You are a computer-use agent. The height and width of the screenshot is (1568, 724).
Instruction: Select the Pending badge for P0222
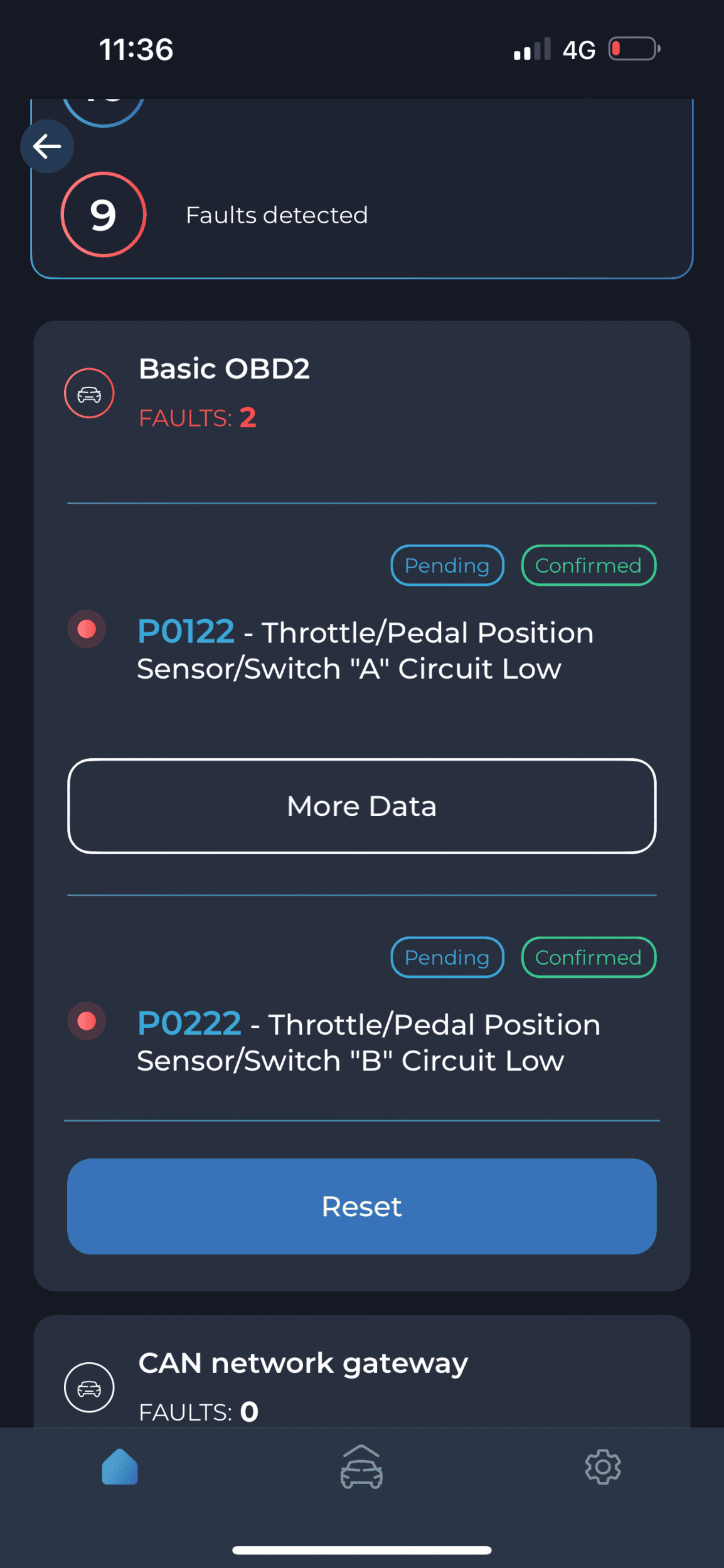point(447,957)
